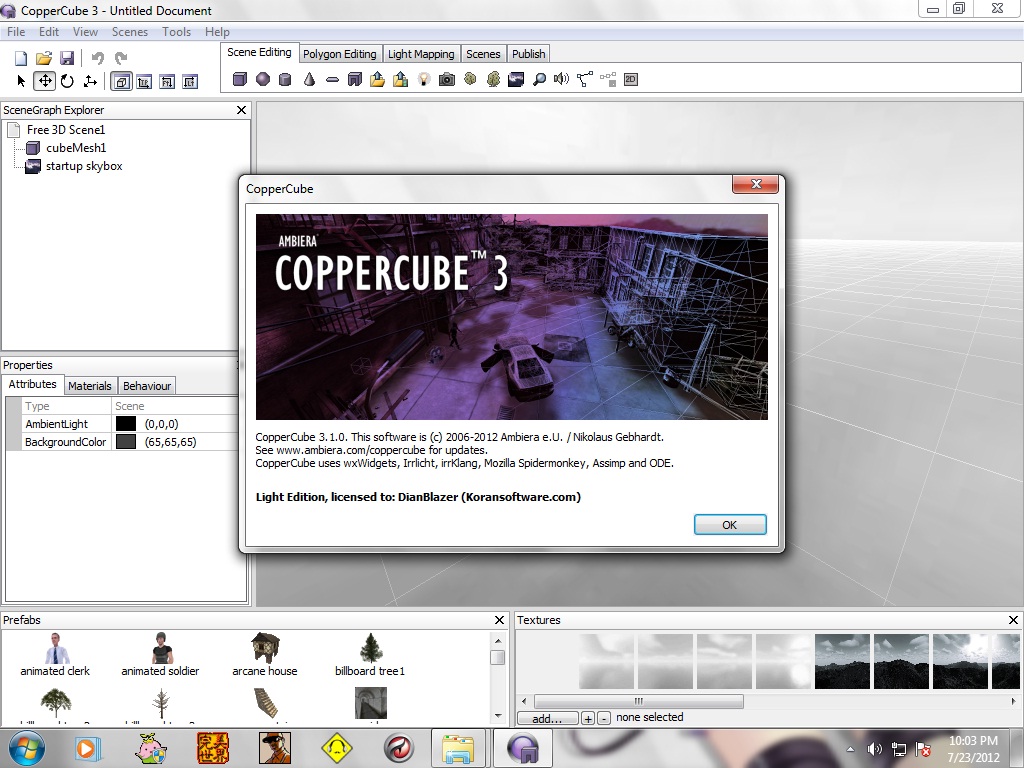The height and width of the screenshot is (768, 1024).
Task: Switch to the Light Mapping tab
Action: pyautogui.click(x=421, y=54)
